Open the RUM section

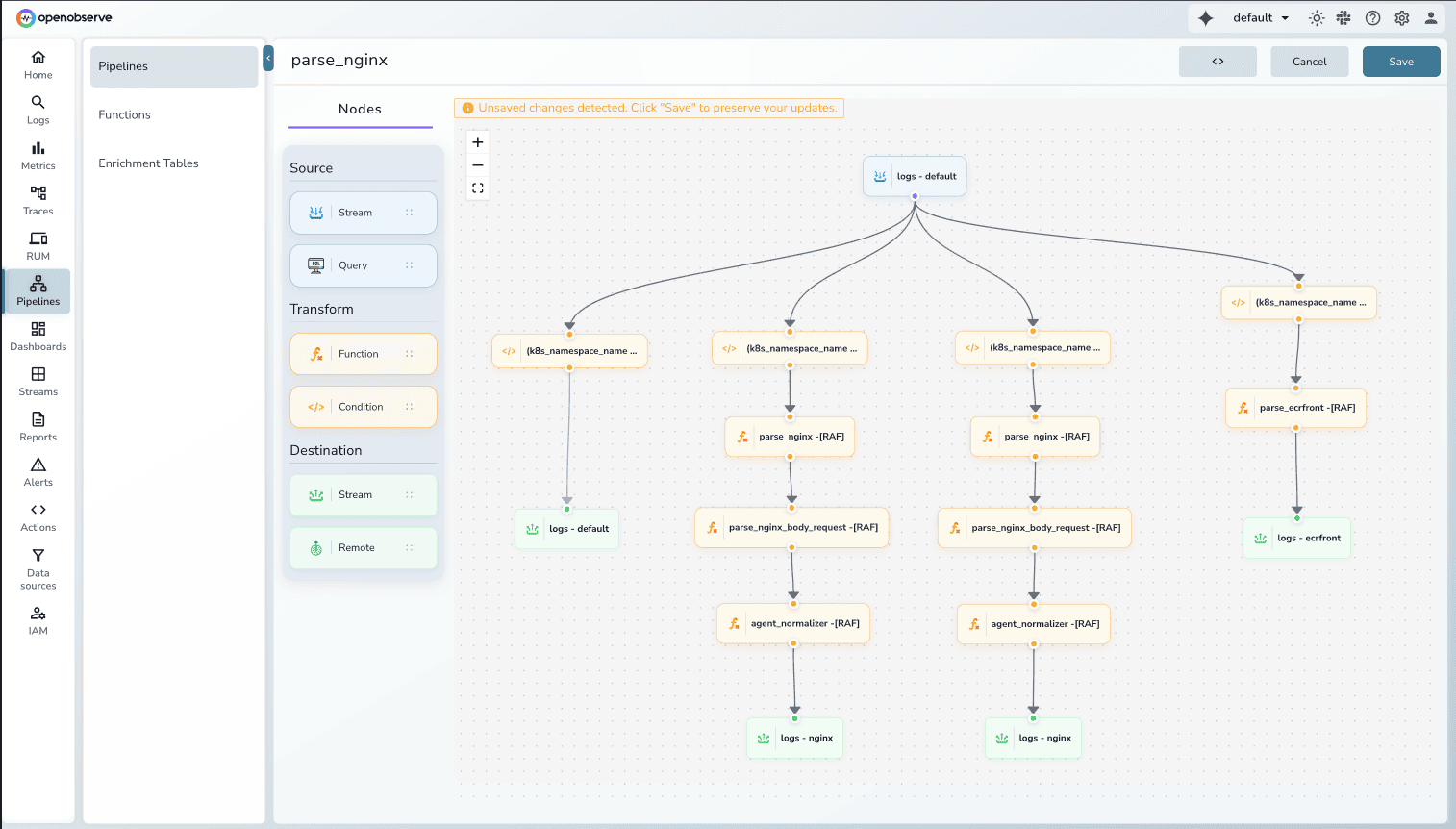[38, 244]
